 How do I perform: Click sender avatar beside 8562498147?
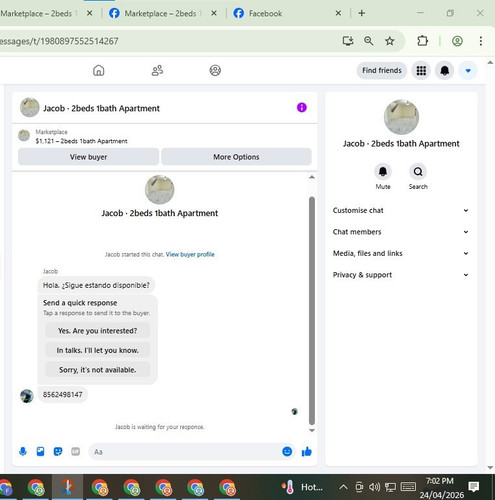(27, 396)
